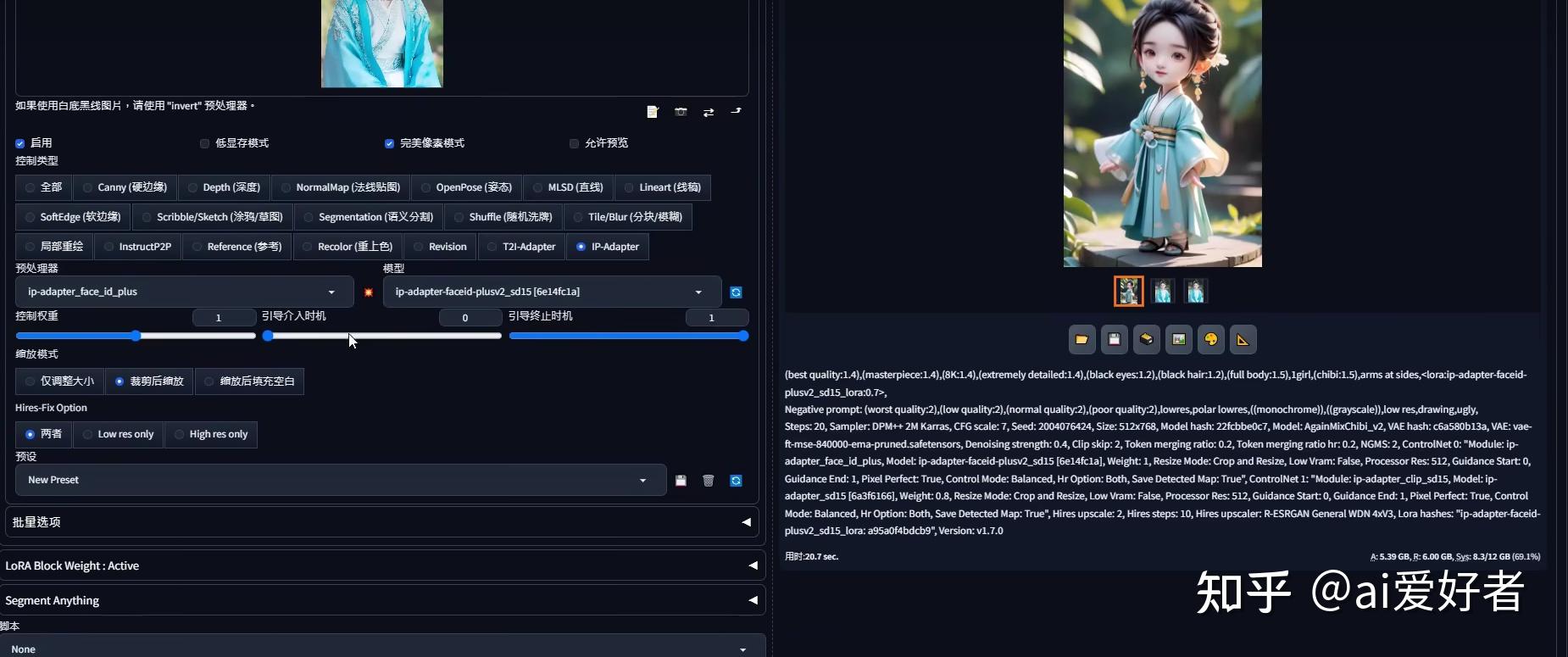
Task: Select the second gallery thumbnail
Action: click(x=1162, y=291)
